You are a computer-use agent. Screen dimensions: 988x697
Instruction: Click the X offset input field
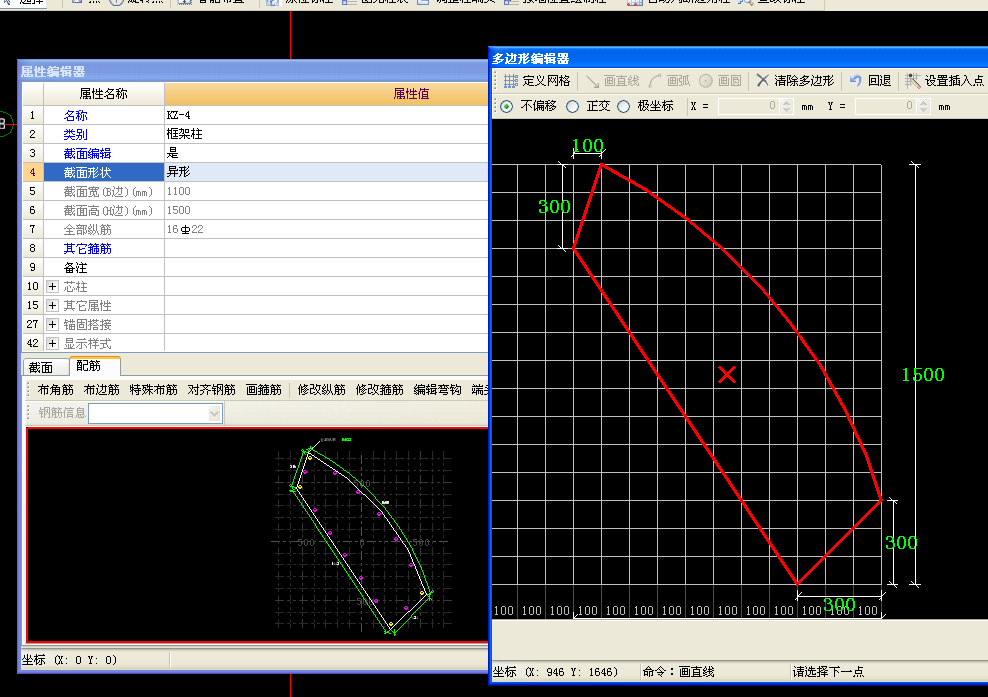coord(749,107)
